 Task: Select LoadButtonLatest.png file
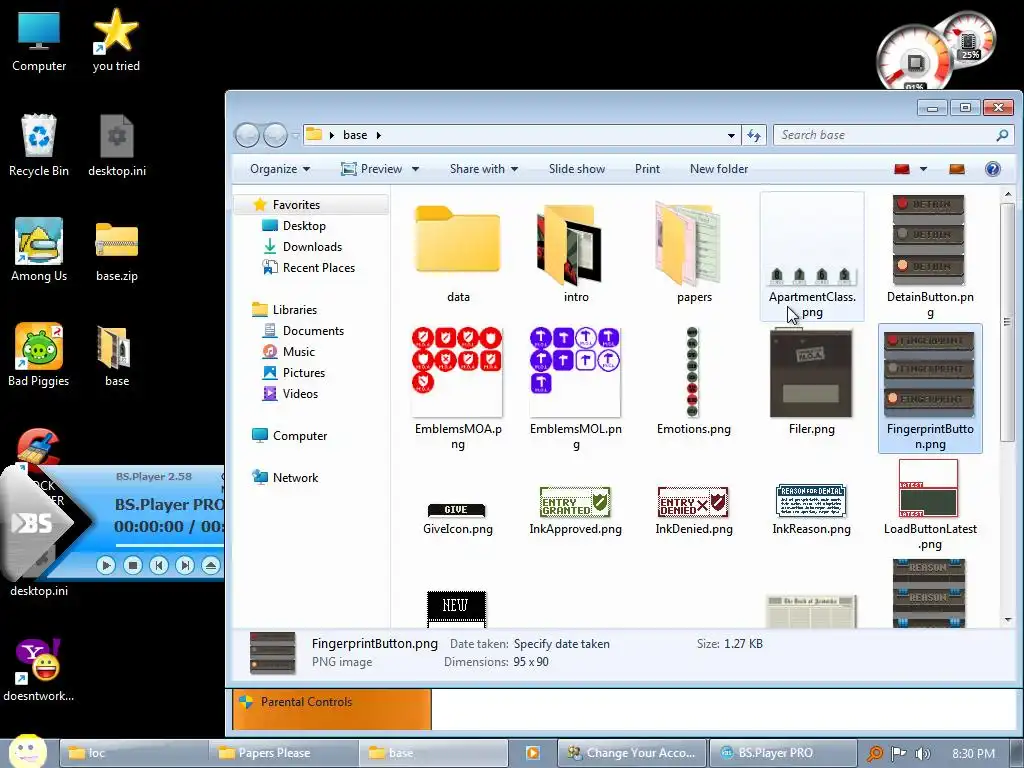[x=930, y=504]
